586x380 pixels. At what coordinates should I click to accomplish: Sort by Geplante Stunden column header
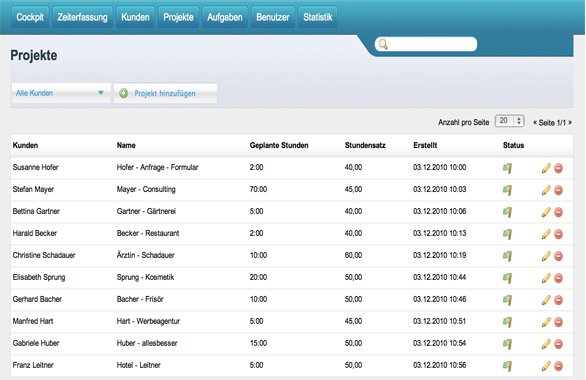(279, 145)
